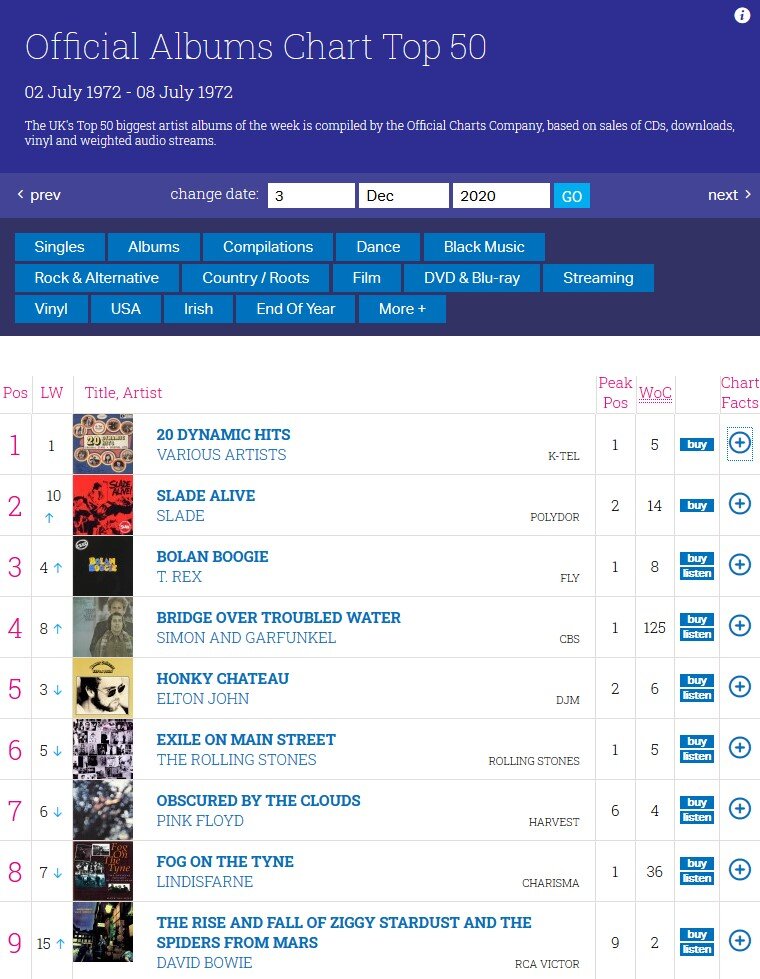Click buy for Bridge Over Troubled Water

(x=697, y=619)
